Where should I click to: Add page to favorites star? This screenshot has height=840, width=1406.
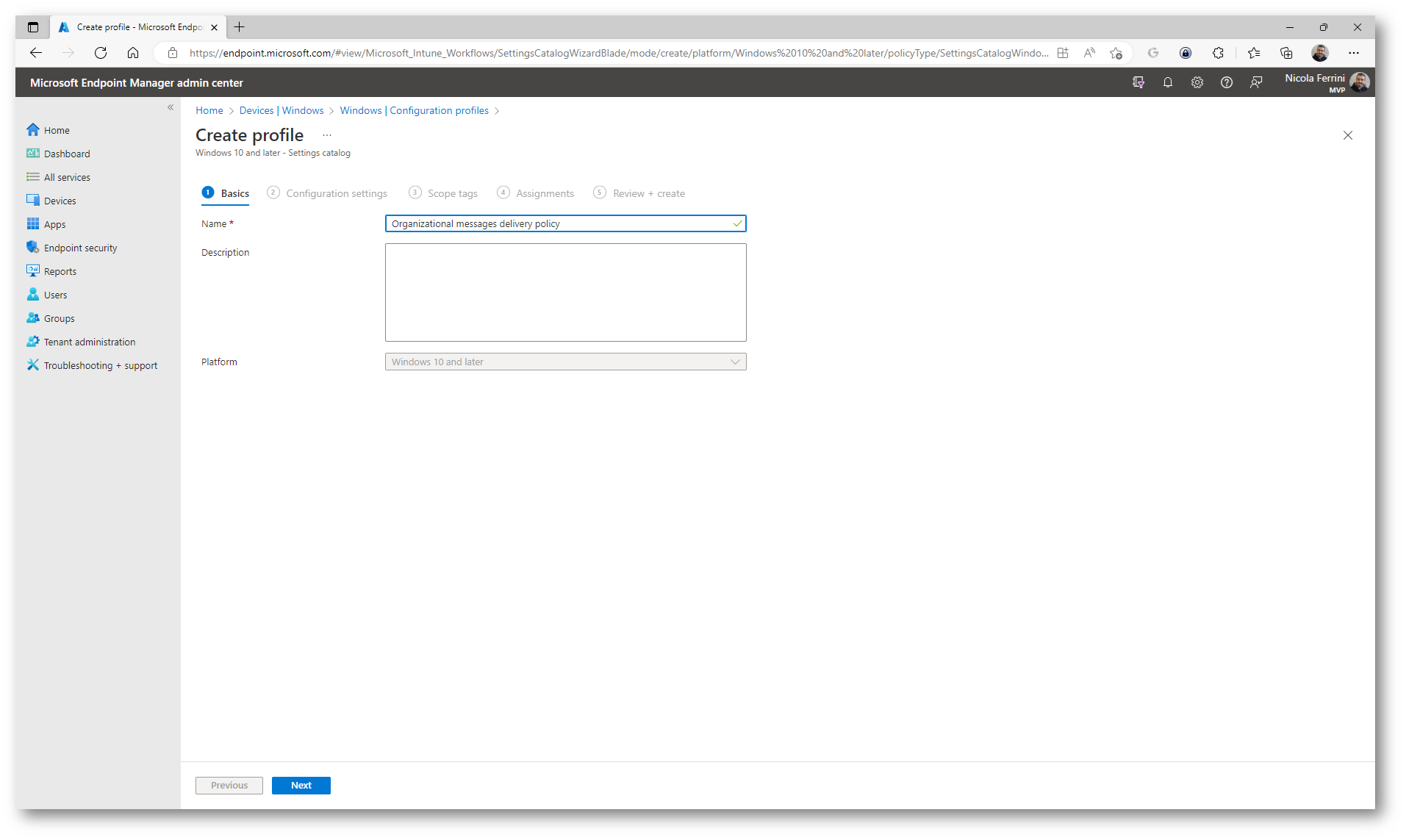tap(1116, 53)
